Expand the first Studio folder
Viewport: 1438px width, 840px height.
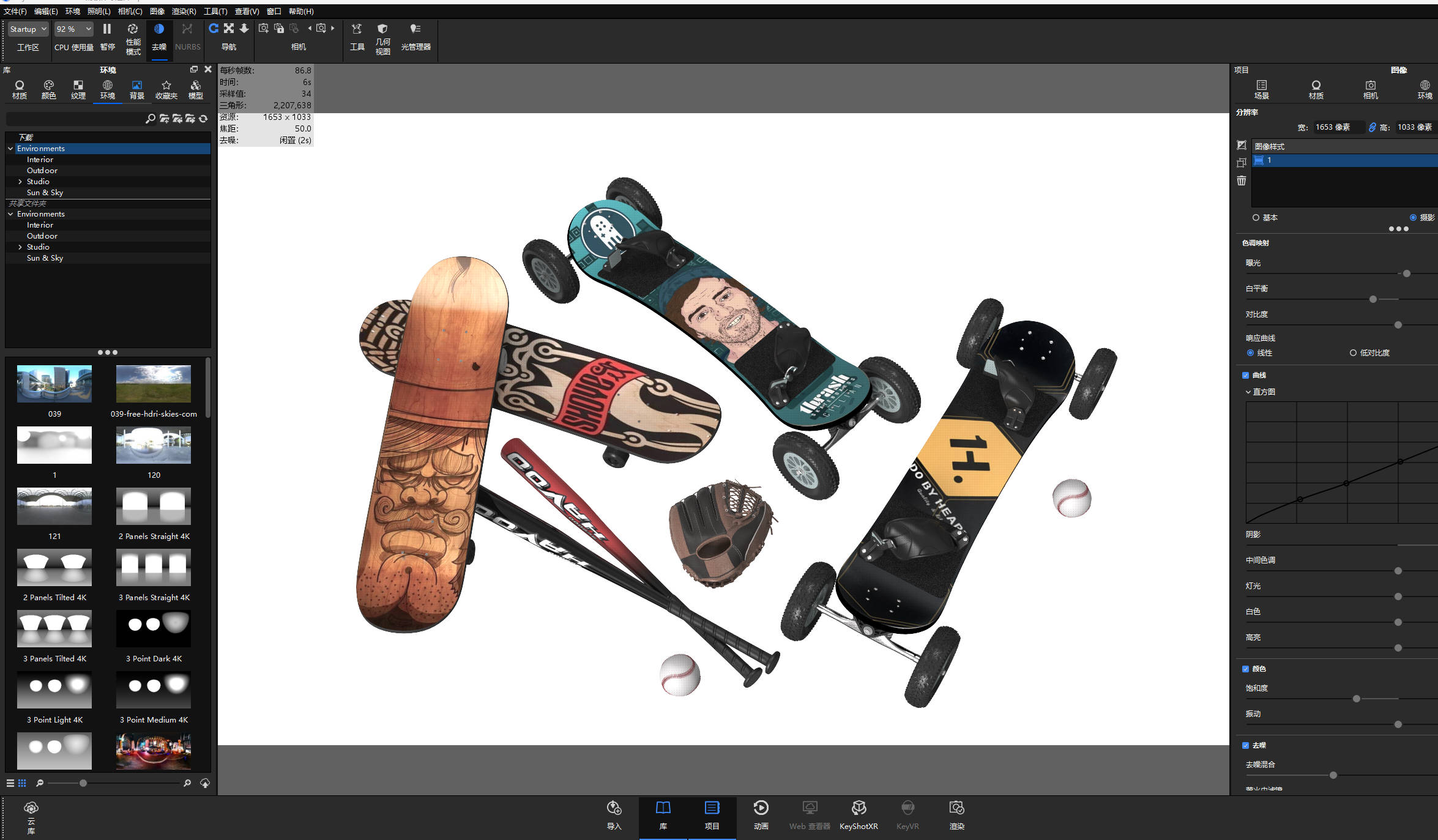(20, 182)
